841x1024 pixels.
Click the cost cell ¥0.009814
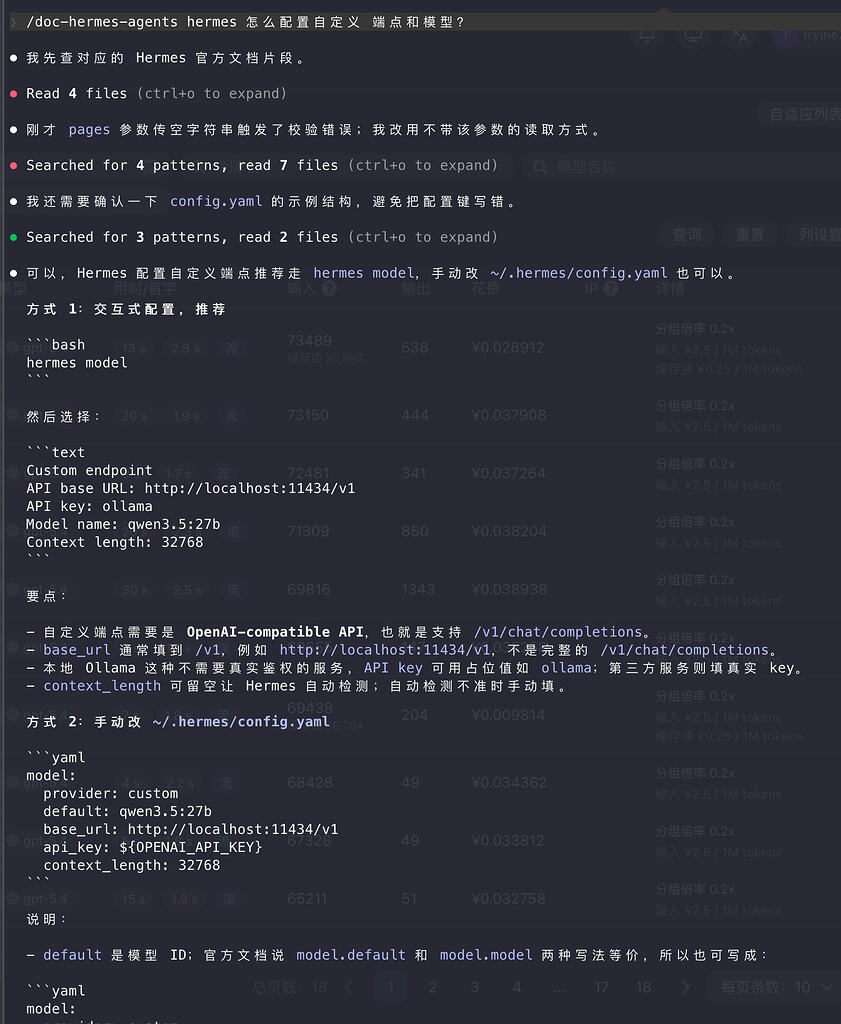509,714
